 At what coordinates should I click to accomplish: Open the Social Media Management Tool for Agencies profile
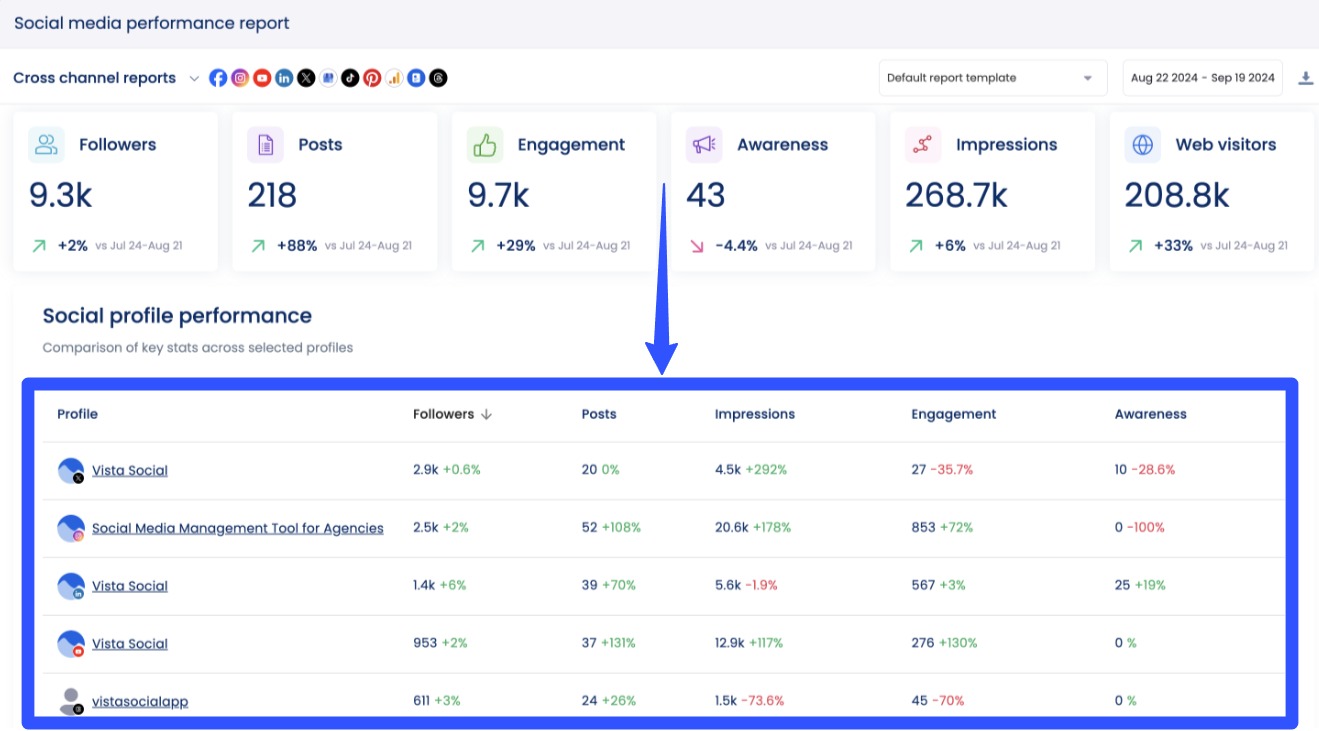237,528
